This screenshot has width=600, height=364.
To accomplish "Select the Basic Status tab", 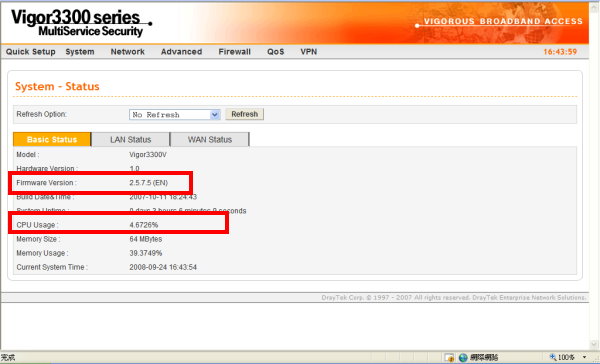I will coord(52,139).
